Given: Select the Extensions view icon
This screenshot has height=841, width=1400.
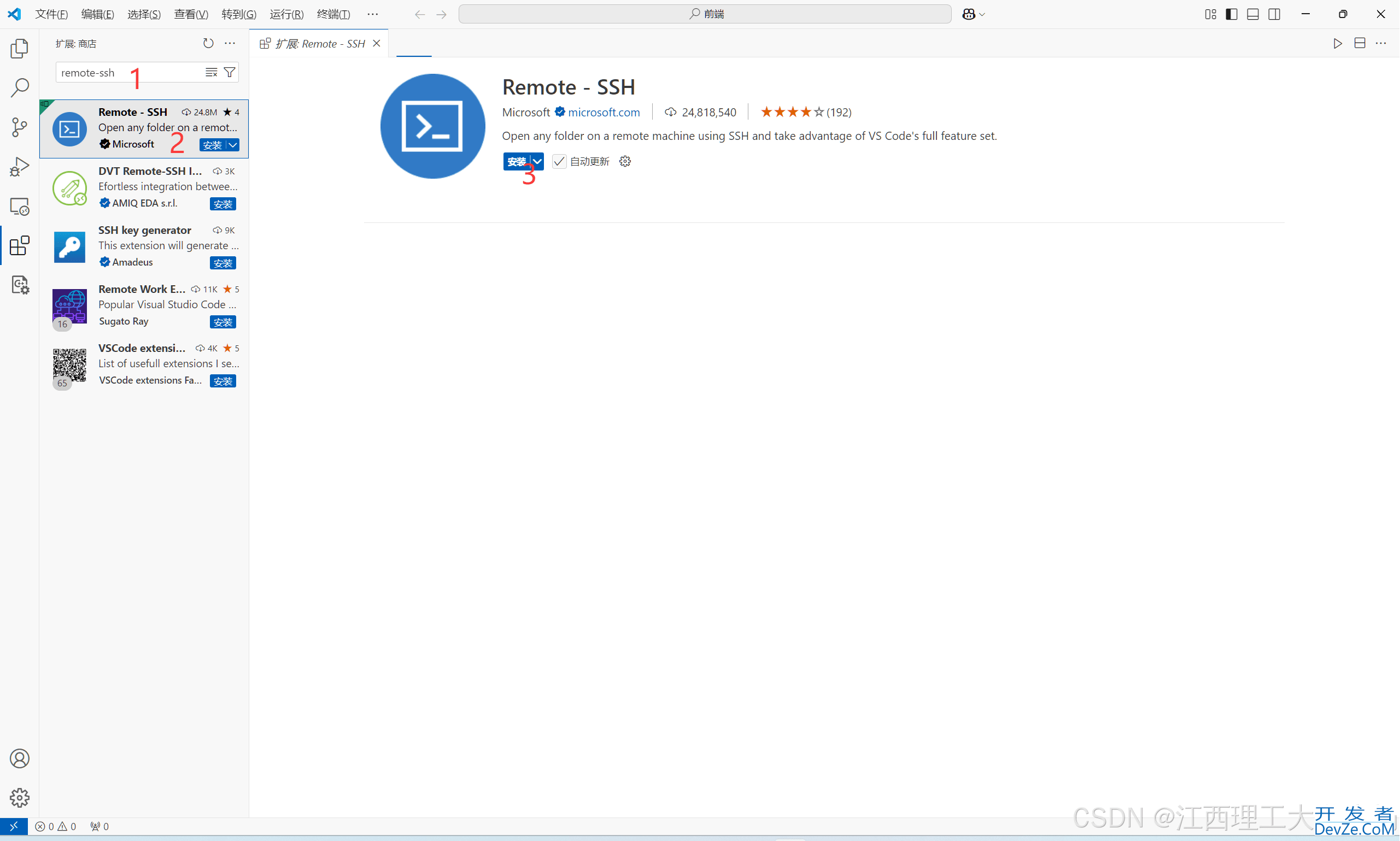Looking at the screenshot, I should (x=19, y=245).
